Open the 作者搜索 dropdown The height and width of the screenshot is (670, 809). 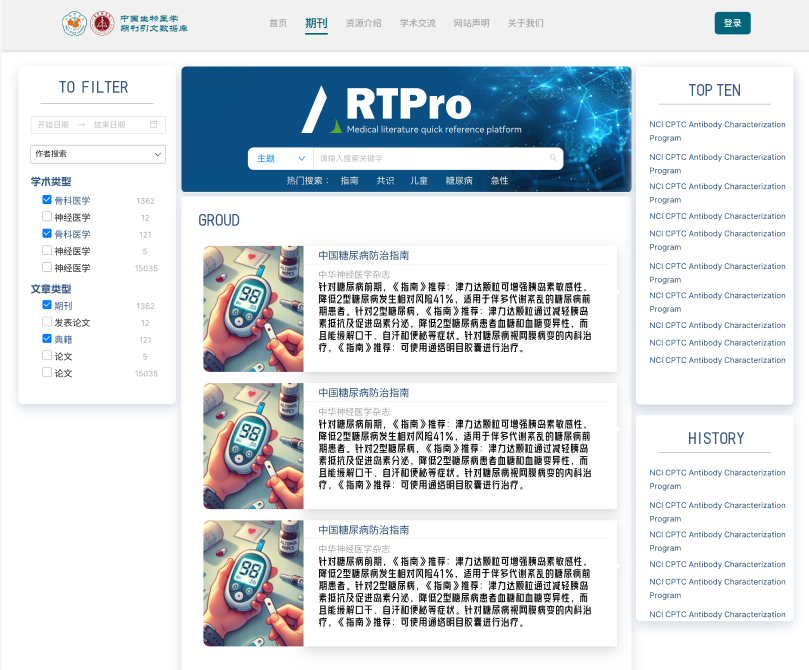coord(98,154)
